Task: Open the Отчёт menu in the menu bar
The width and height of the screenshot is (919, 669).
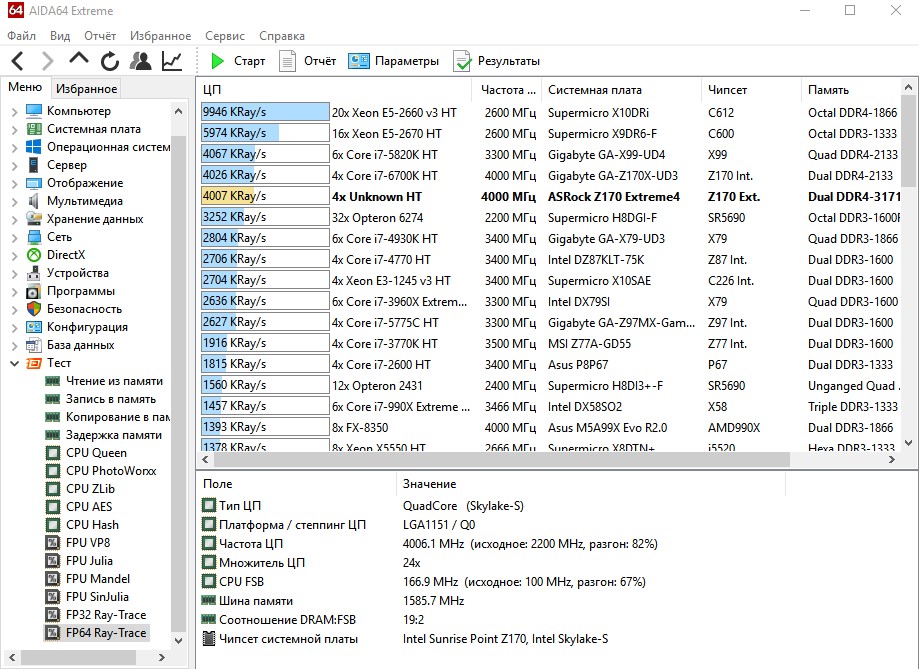Action: click(100, 36)
